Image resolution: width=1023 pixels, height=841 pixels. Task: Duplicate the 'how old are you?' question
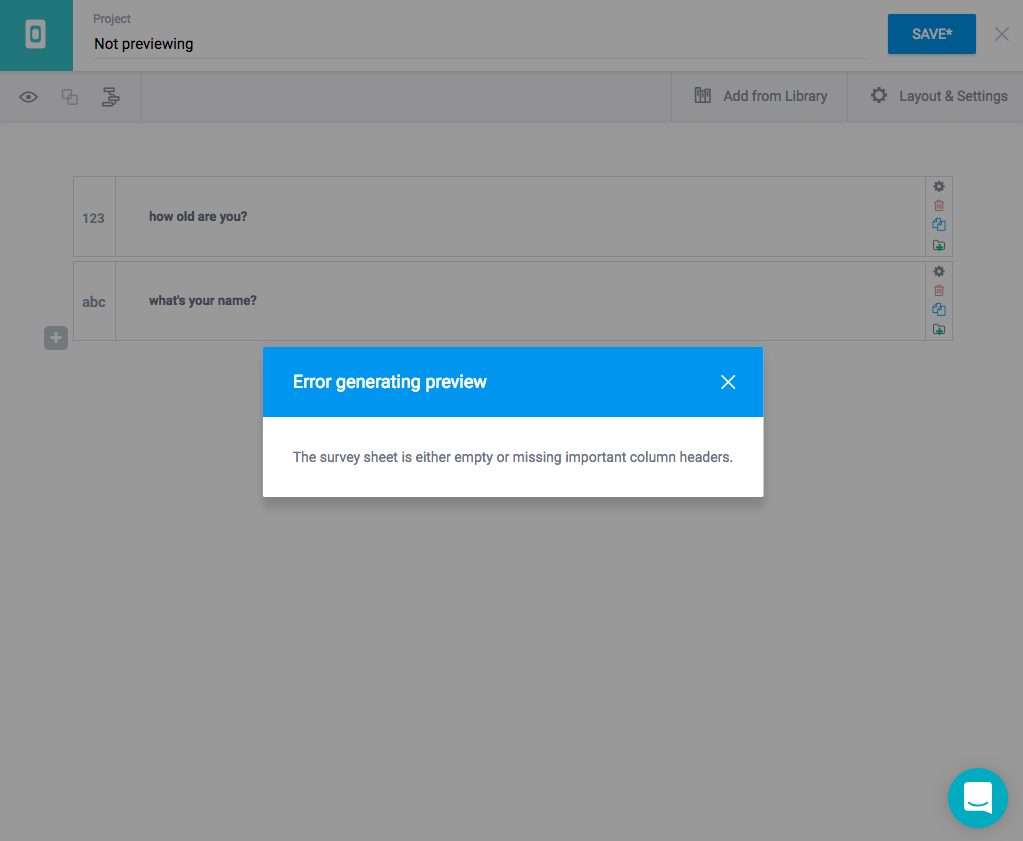click(x=938, y=224)
